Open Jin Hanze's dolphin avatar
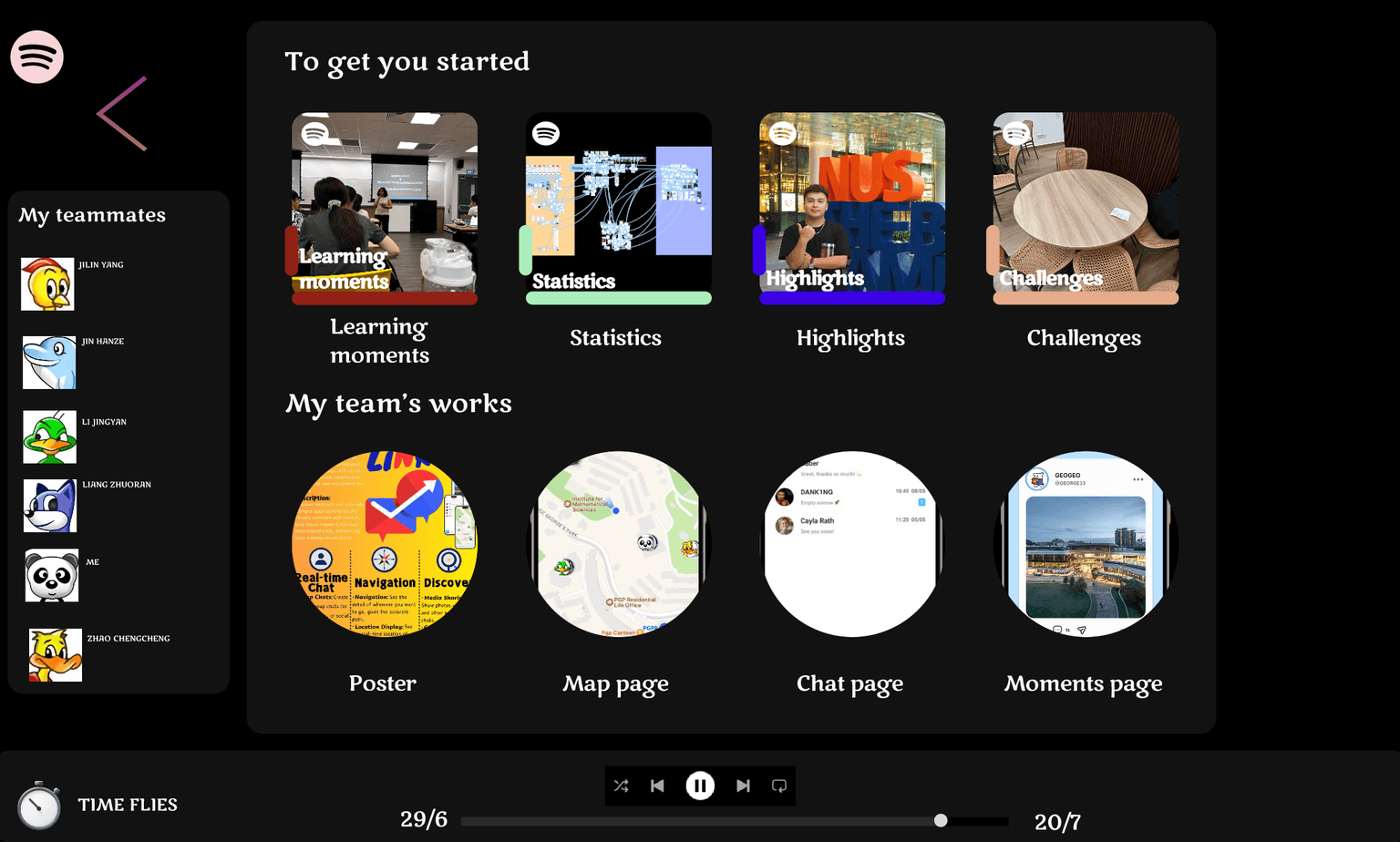 pos(49,362)
